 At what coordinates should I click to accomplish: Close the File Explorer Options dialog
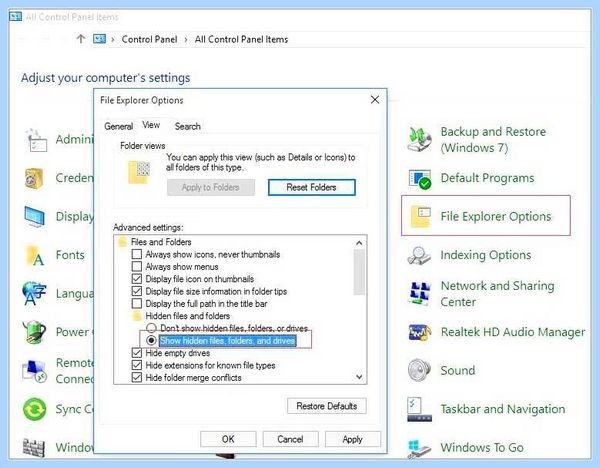point(375,100)
